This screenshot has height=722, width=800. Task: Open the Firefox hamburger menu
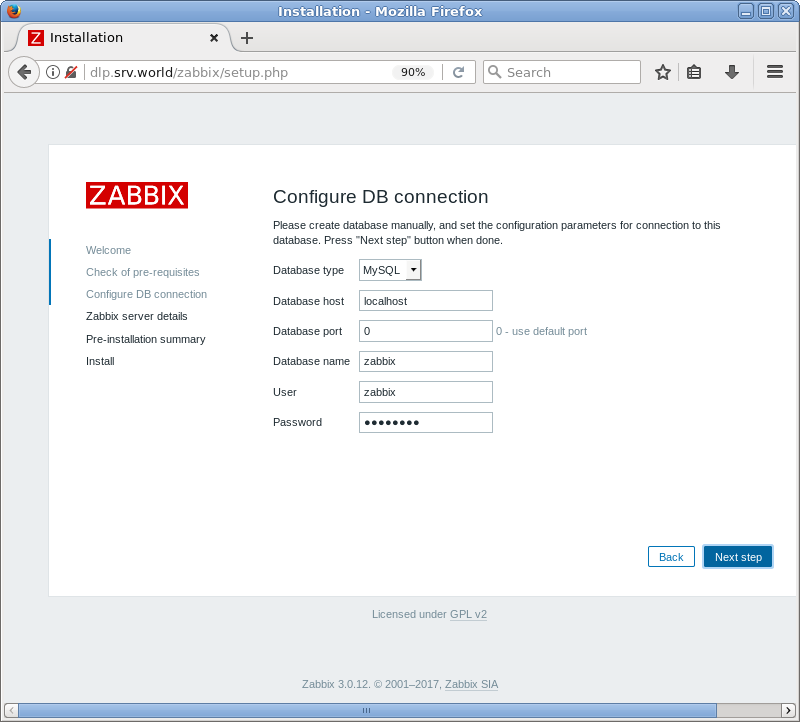pos(774,72)
